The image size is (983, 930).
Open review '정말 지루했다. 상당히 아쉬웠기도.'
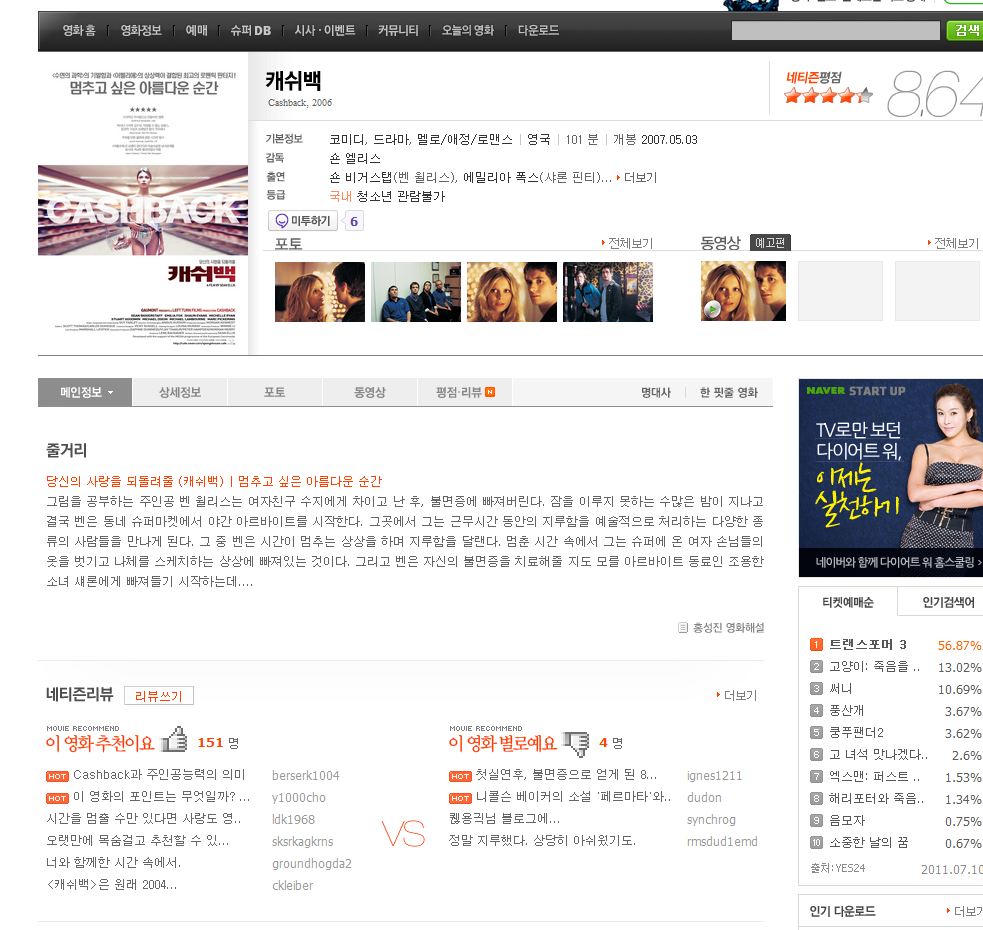coord(542,841)
